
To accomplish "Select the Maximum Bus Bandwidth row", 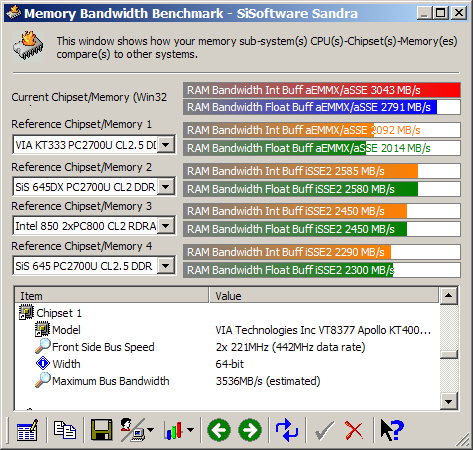I will [x=227, y=381].
